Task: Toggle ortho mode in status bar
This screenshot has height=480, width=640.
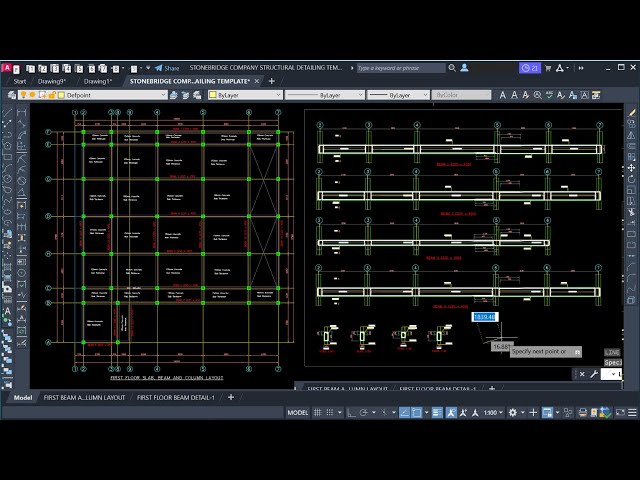Action: point(351,413)
